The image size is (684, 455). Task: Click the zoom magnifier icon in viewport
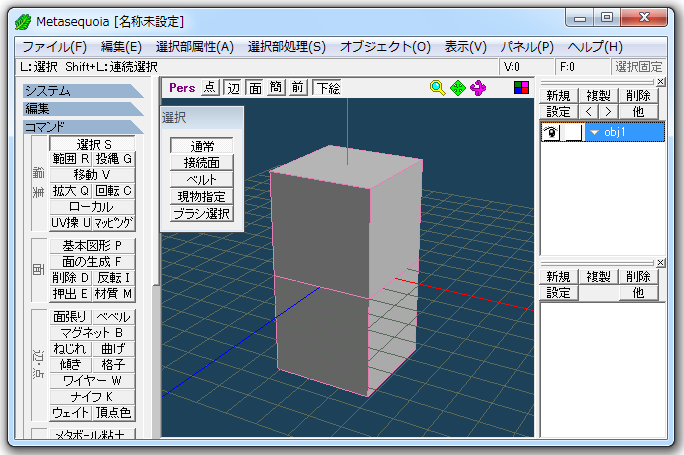437,88
